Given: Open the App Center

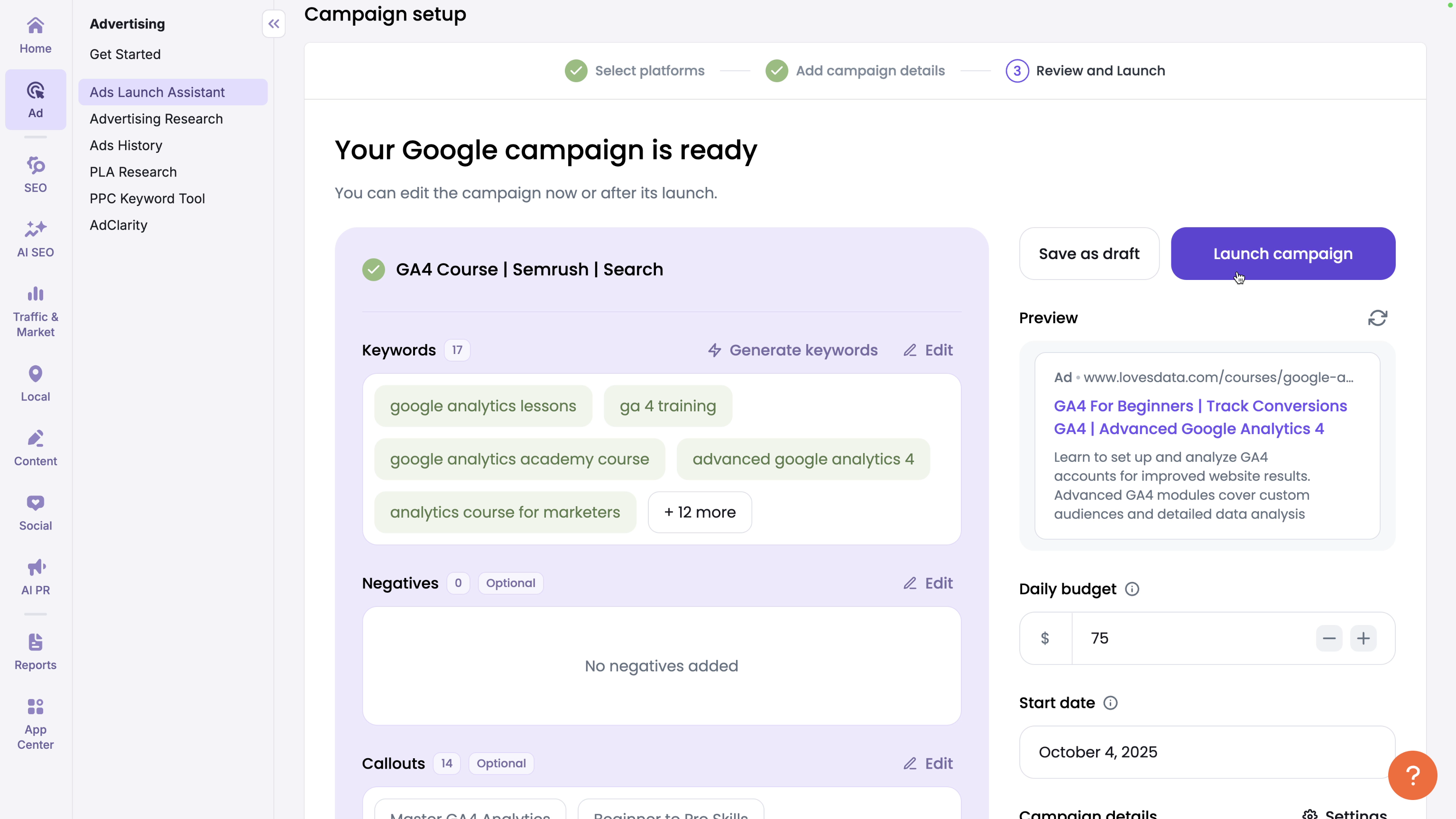Looking at the screenshot, I should tap(35, 722).
